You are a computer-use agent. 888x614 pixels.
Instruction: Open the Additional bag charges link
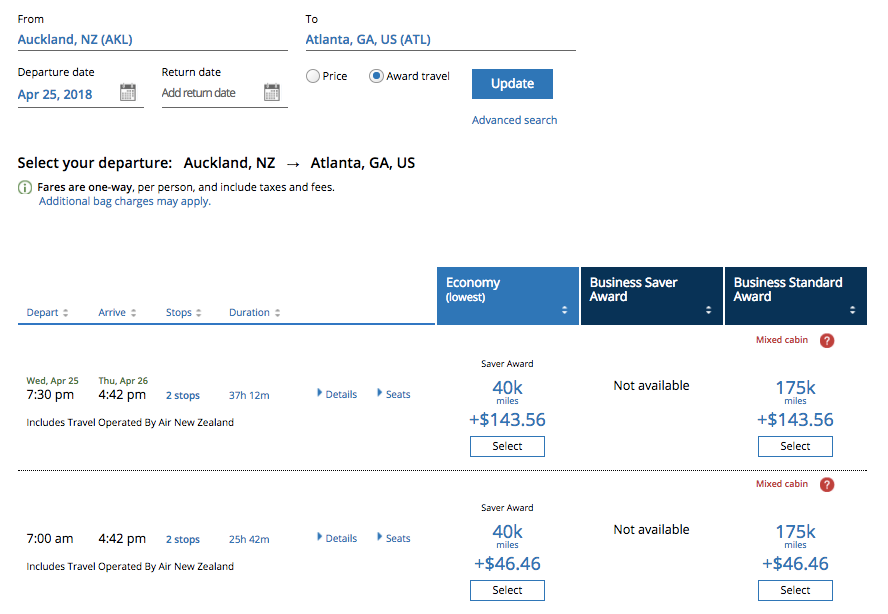pos(125,201)
